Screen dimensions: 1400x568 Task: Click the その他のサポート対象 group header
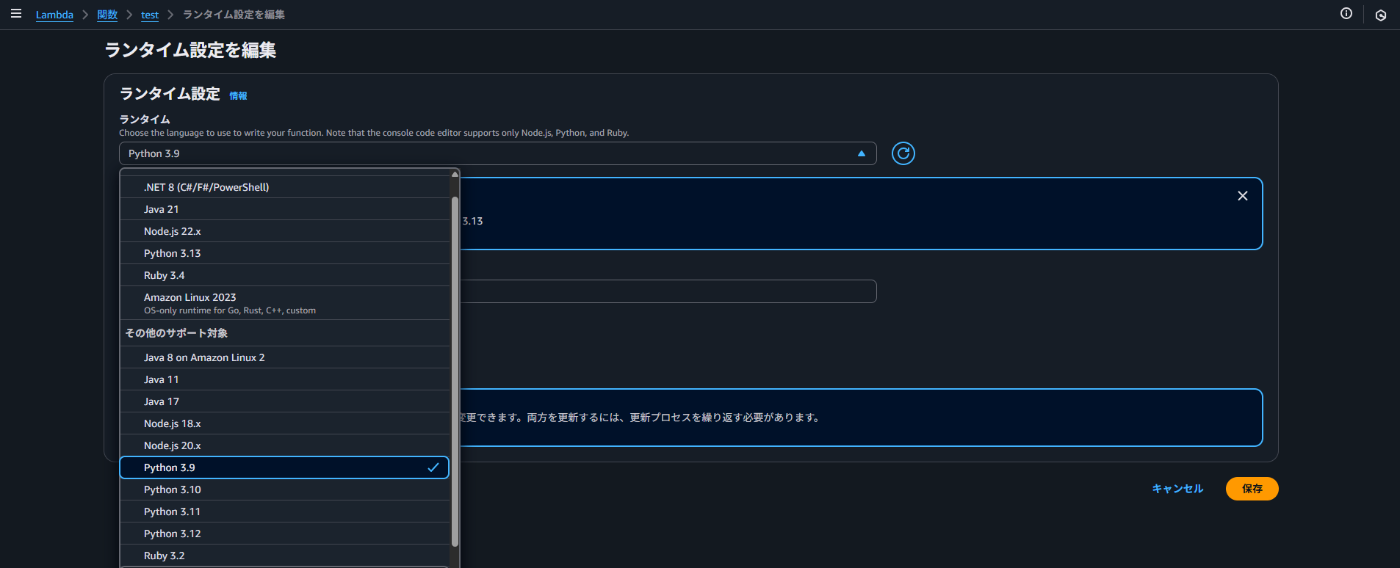[285, 333]
